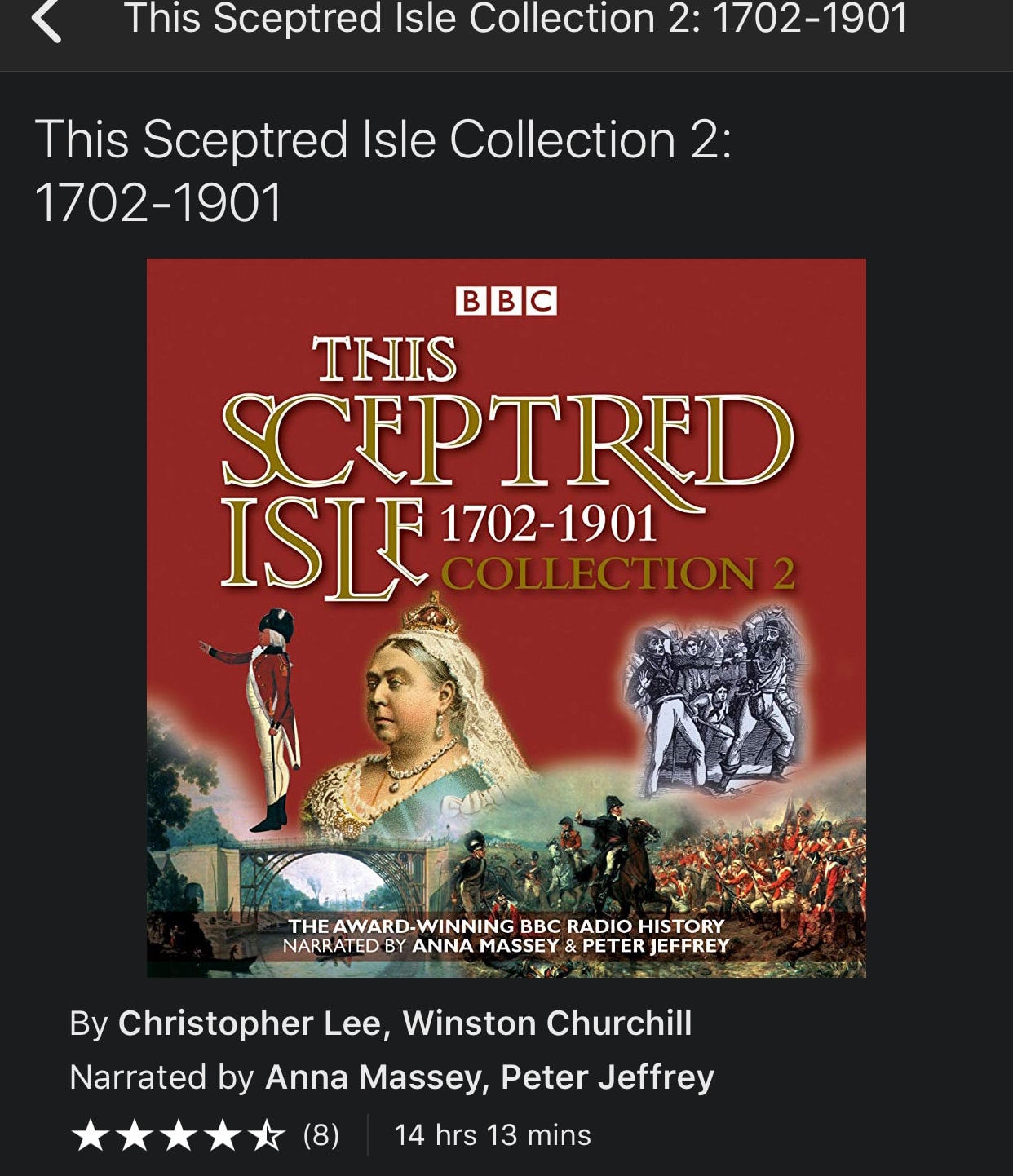The image size is (1013, 1176).
Task: Open the (8) reviews count
Action: click(x=321, y=1135)
